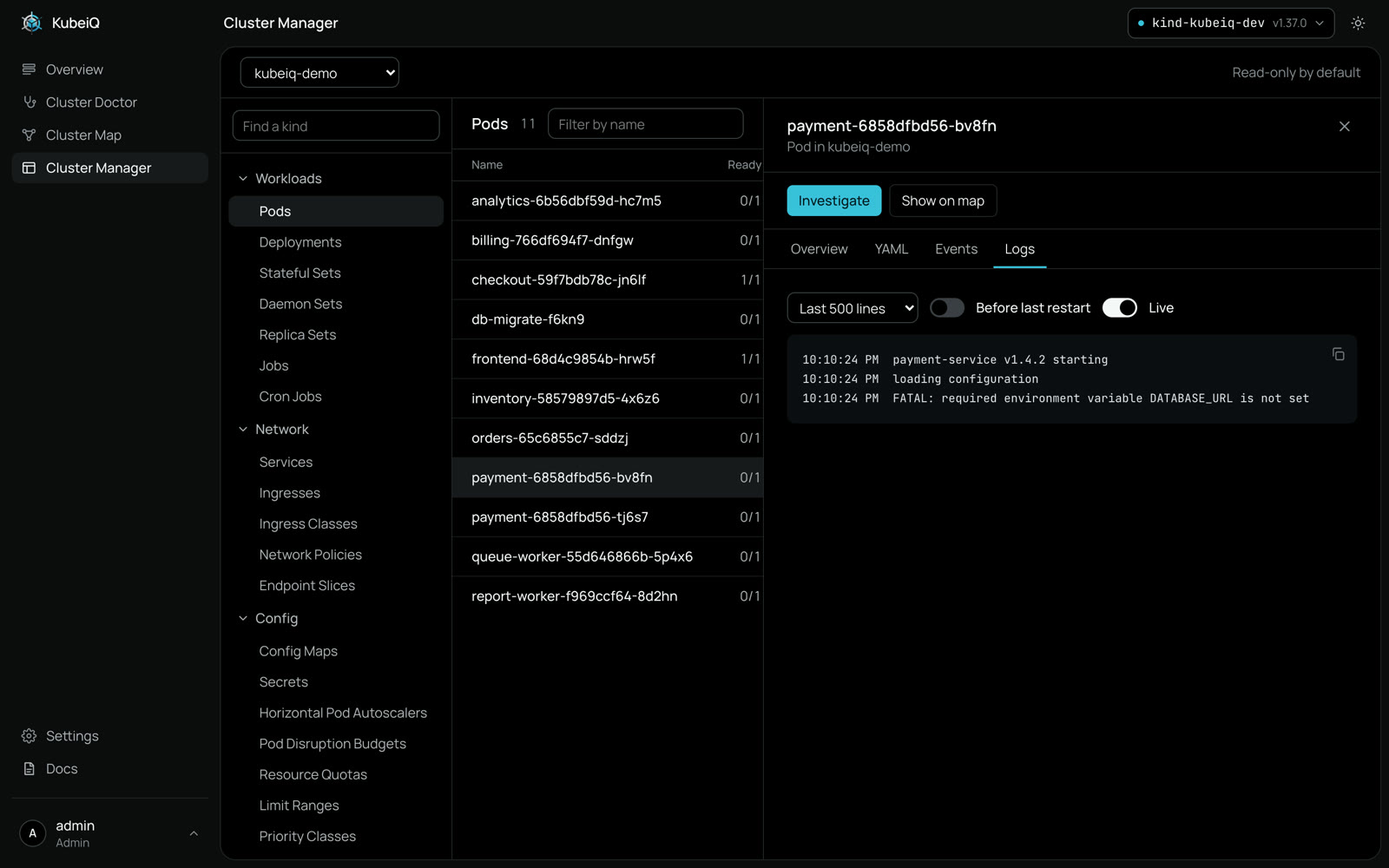Open Config Maps kind
The width and height of the screenshot is (1389, 868).
pos(336,651)
